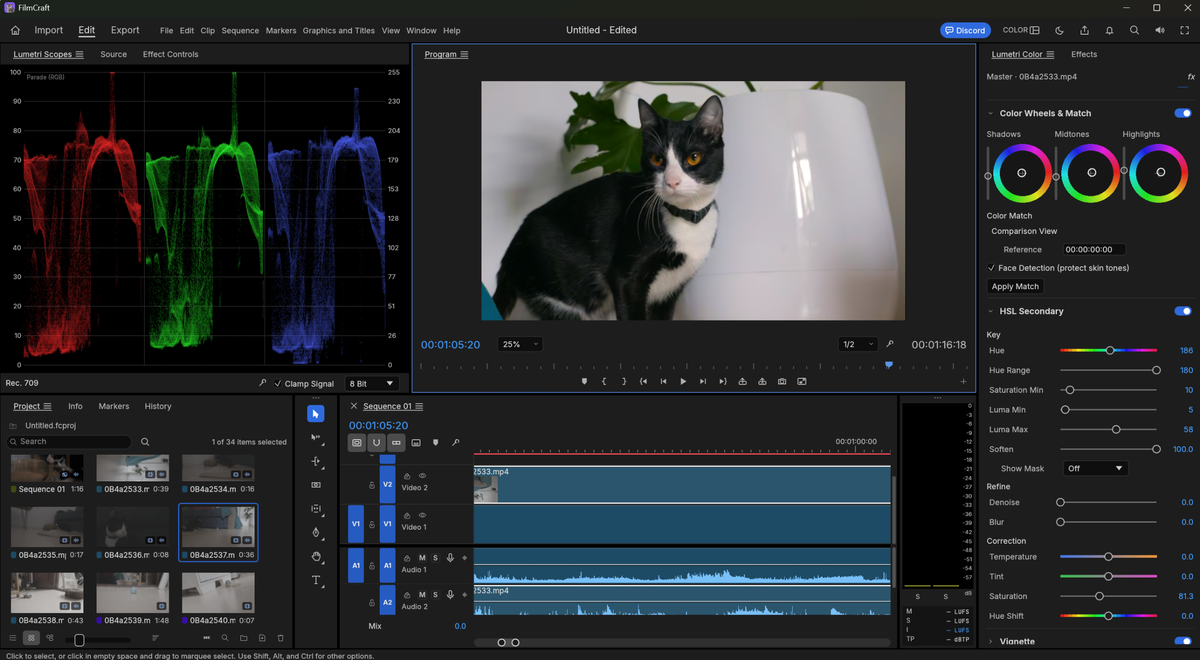
Task: Switch project panel to list view
Action: pos(13,638)
